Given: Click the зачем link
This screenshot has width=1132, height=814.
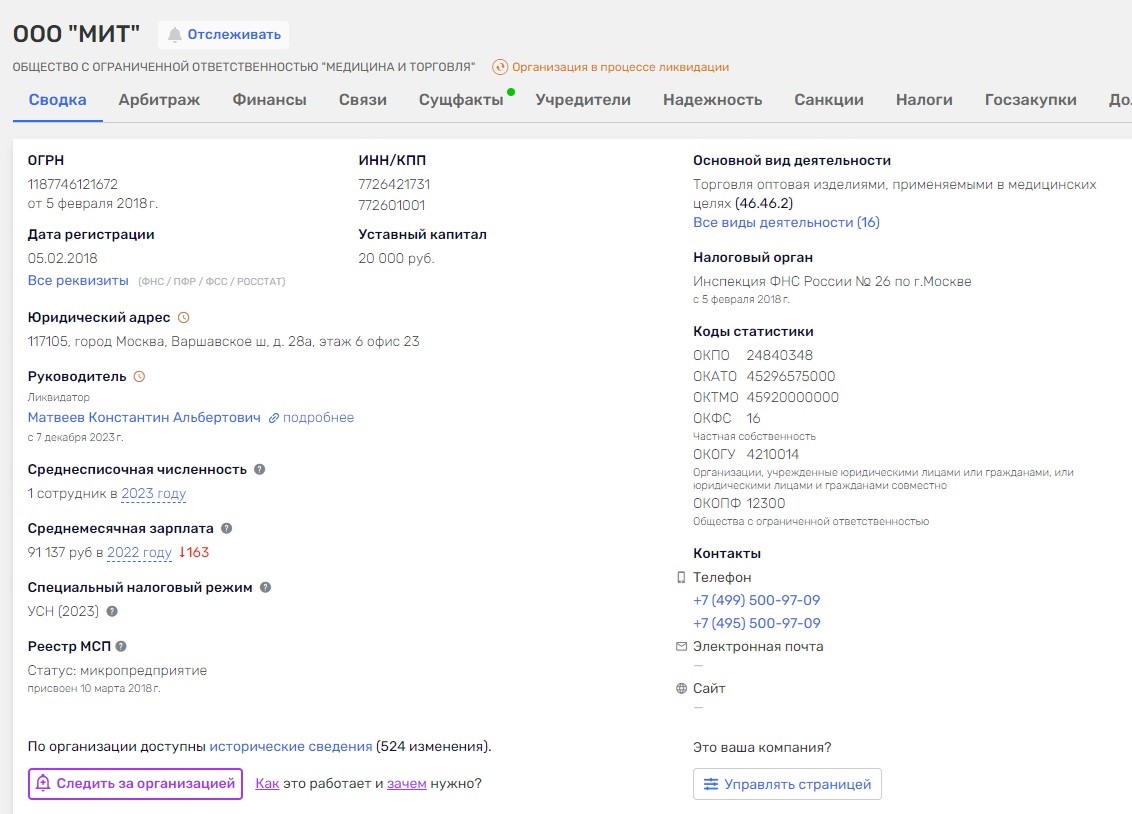Looking at the screenshot, I should pyautogui.click(x=406, y=784).
